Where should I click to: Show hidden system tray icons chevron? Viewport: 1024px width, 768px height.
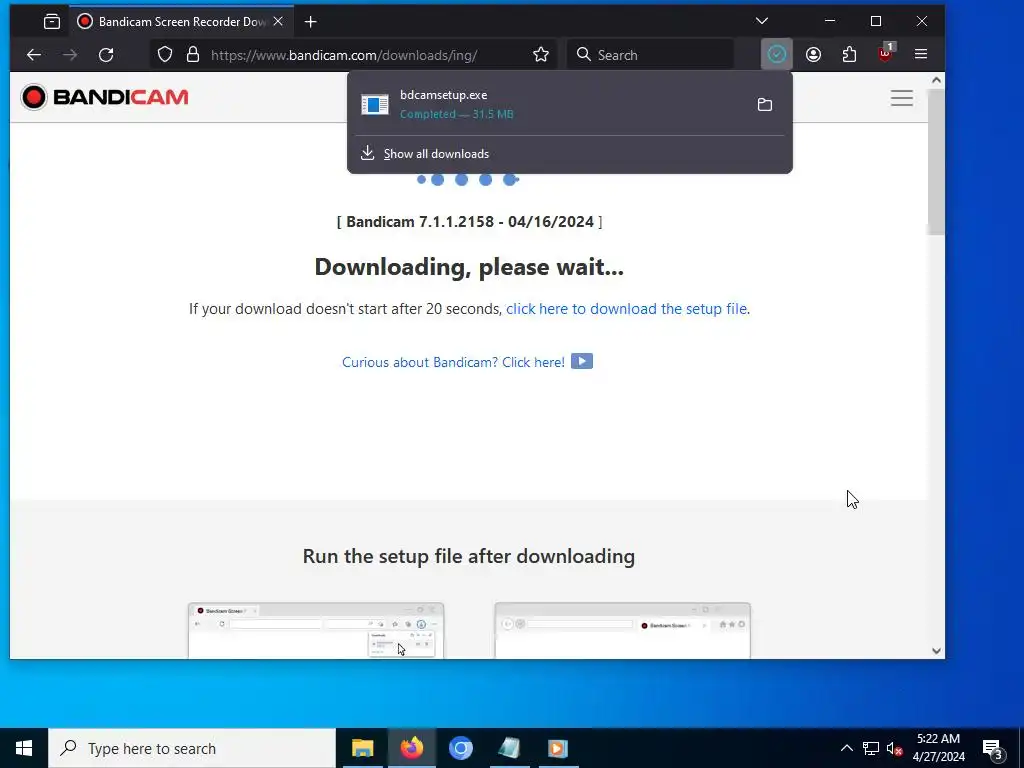point(846,748)
